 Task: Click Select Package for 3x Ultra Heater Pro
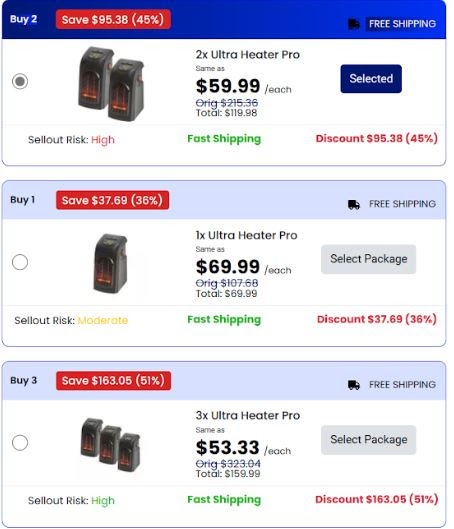click(368, 440)
